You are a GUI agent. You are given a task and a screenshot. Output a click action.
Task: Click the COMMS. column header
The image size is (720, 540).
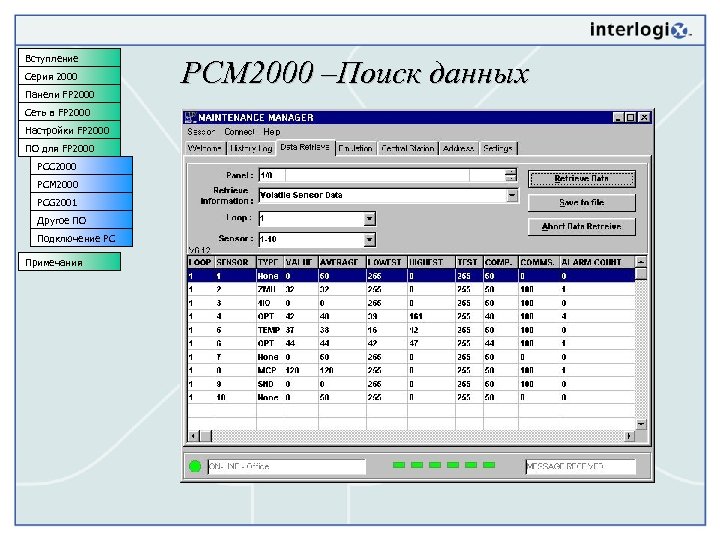point(539,262)
